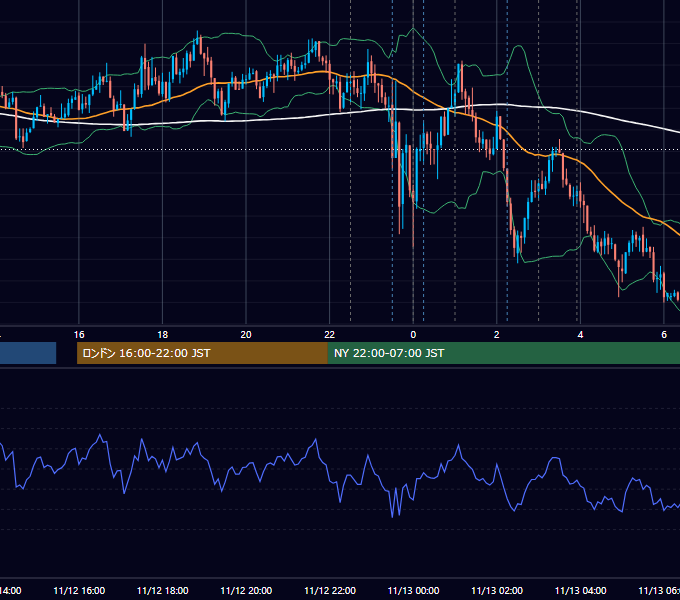This screenshot has height=600, width=680.
Task: Click hour label 4 on upper time axis
Action: click(x=580, y=335)
